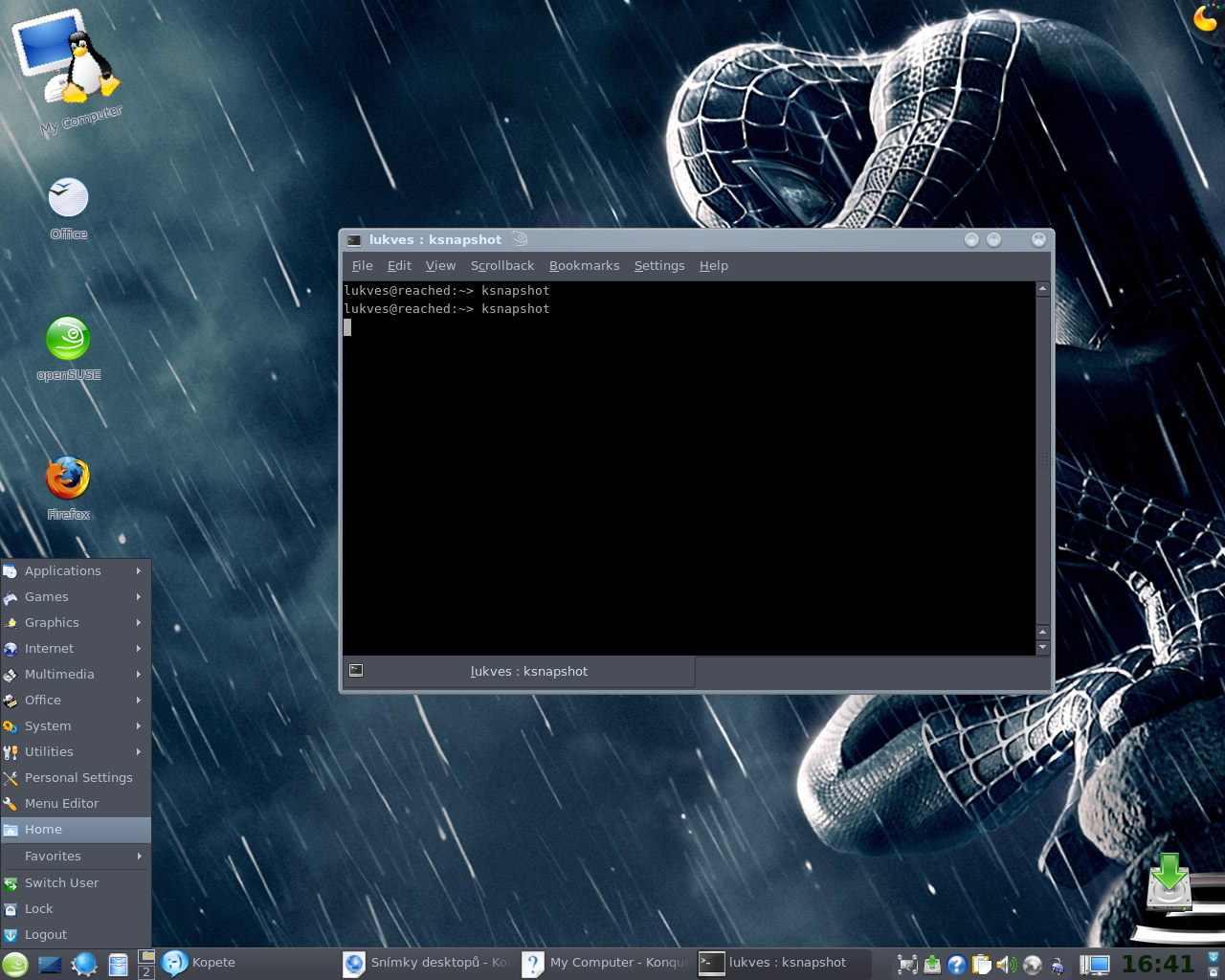Click the lock icon at panel's right edge

coord(1214,972)
